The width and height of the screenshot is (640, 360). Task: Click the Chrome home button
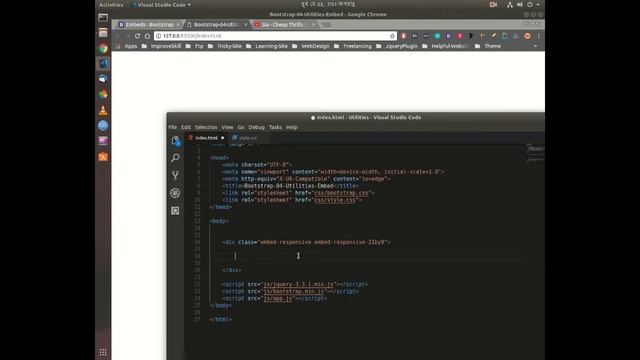(x=147, y=36)
